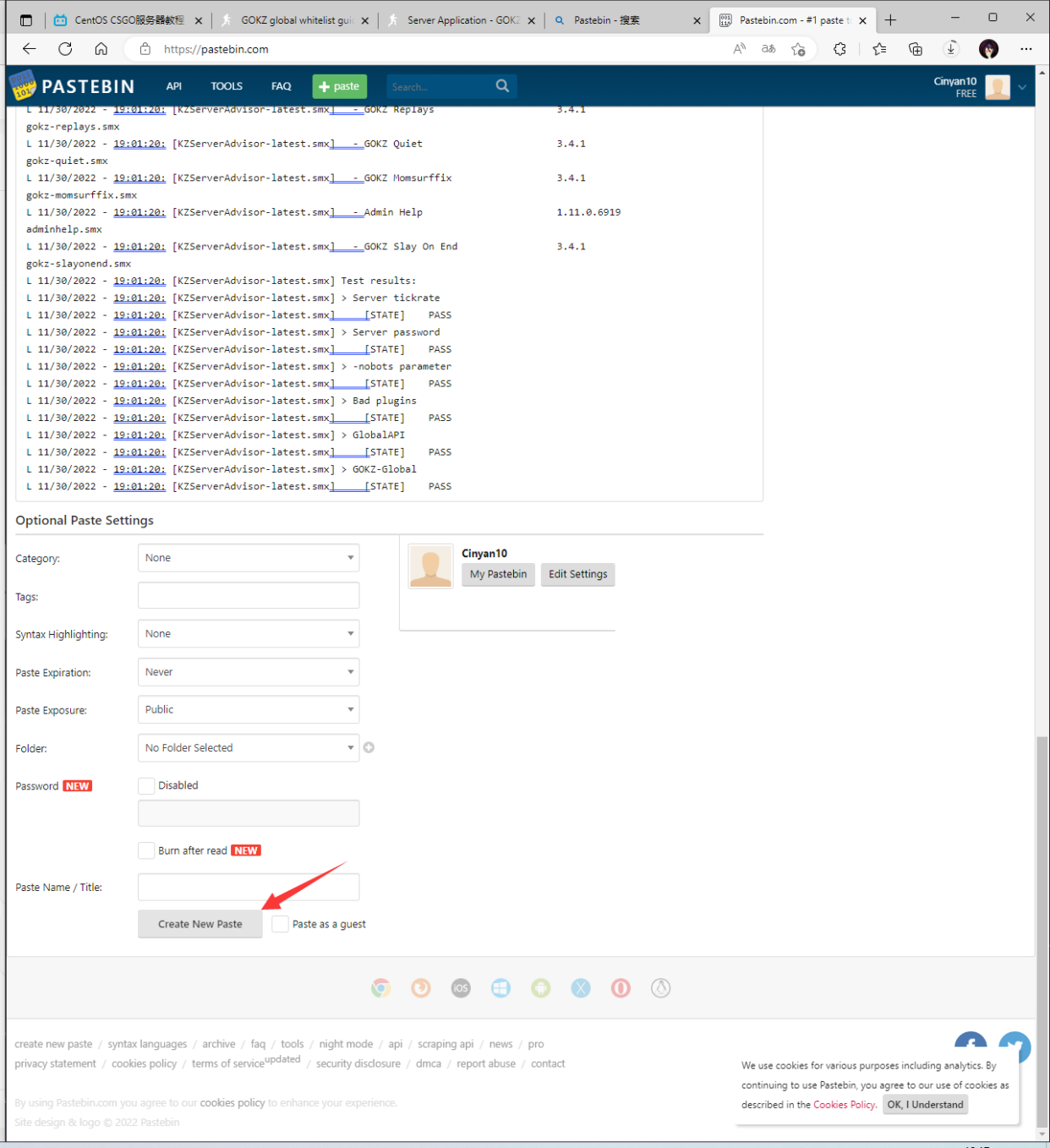
Task: Open the Folder selection dropdown
Action: click(249, 748)
